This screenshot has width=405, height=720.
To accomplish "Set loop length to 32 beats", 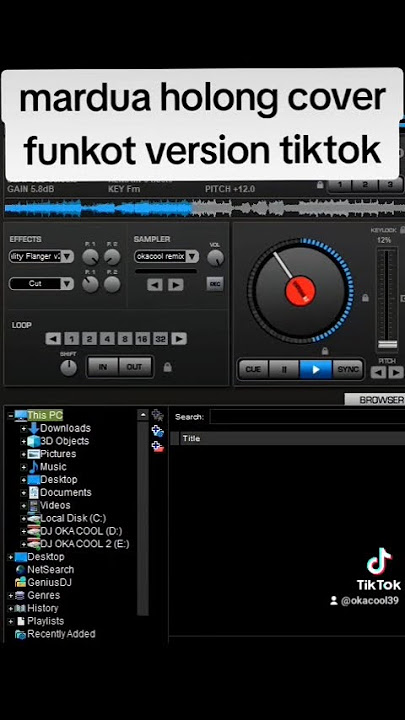I will coord(160,339).
